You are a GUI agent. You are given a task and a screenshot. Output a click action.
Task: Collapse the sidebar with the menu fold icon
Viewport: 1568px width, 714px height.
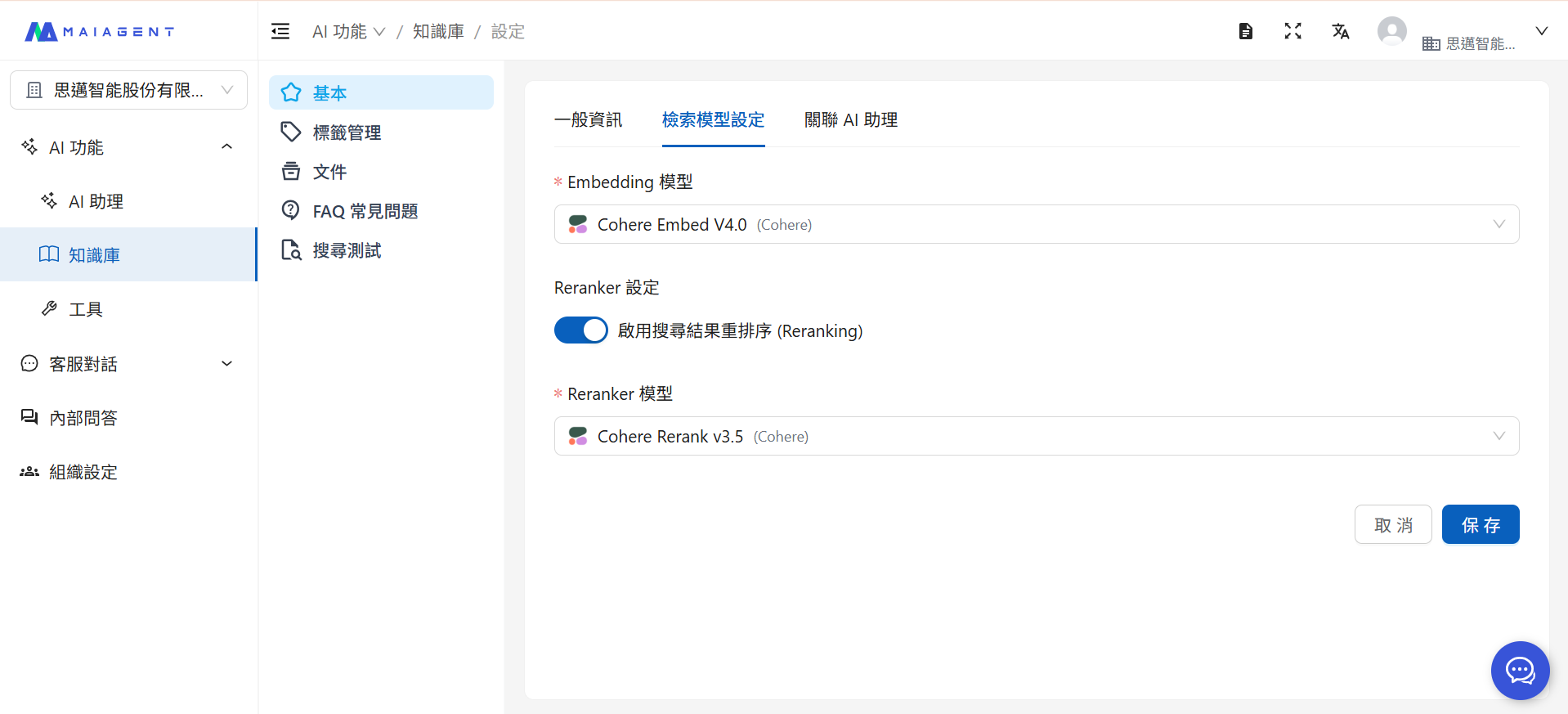pyautogui.click(x=280, y=31)
